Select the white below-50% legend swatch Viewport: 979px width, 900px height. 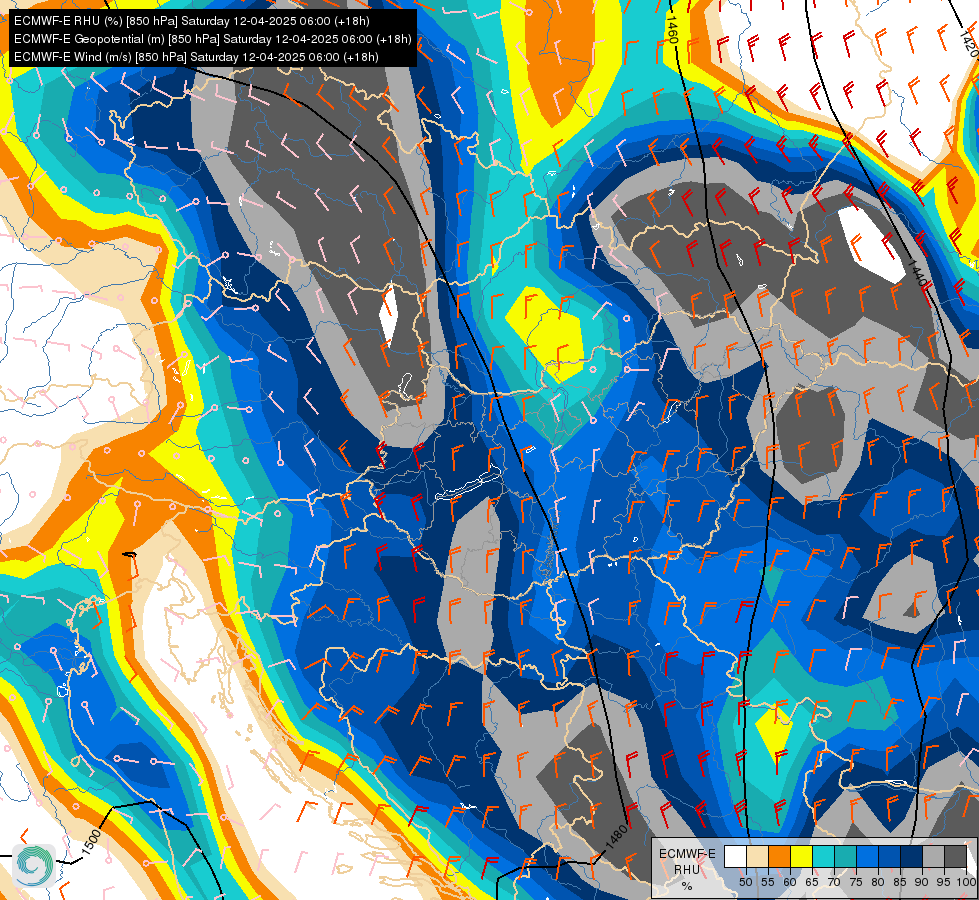735,856
